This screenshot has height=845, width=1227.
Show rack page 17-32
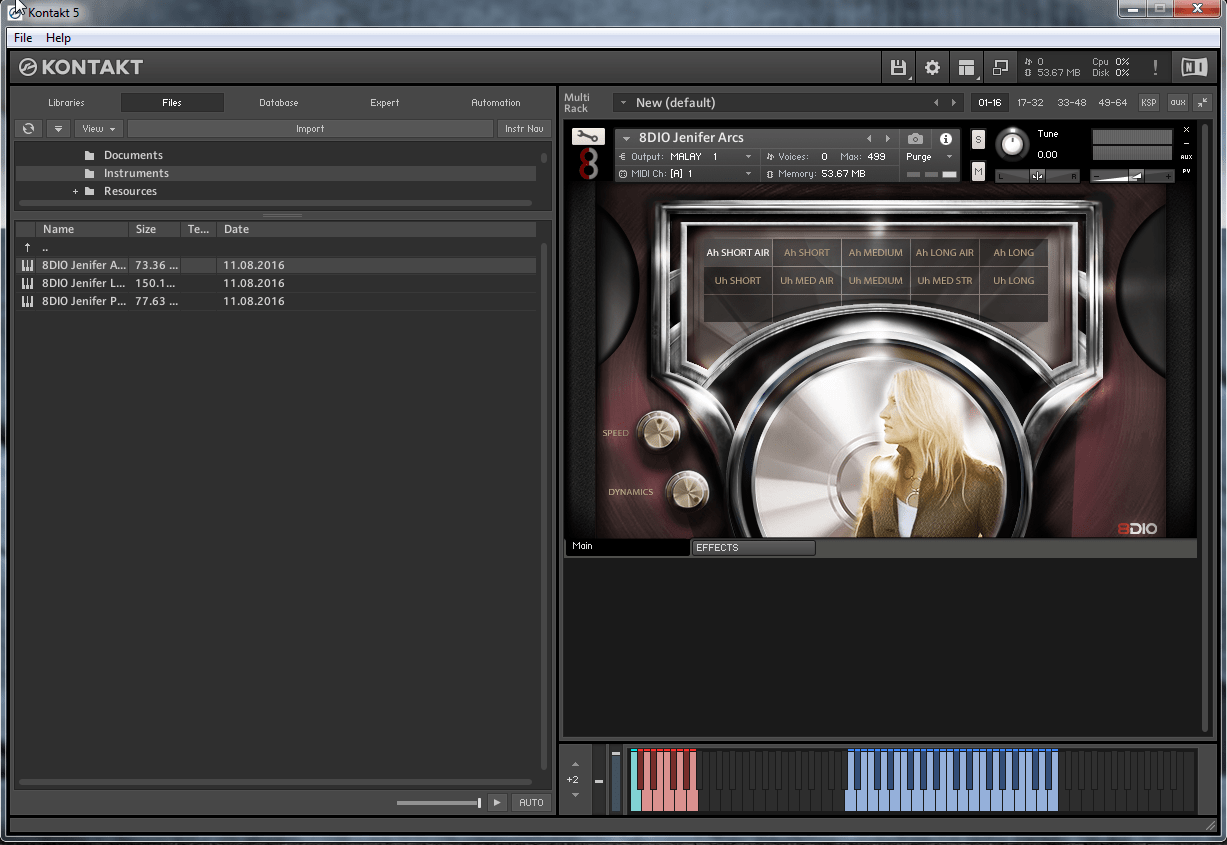(x=1030, y=103)
